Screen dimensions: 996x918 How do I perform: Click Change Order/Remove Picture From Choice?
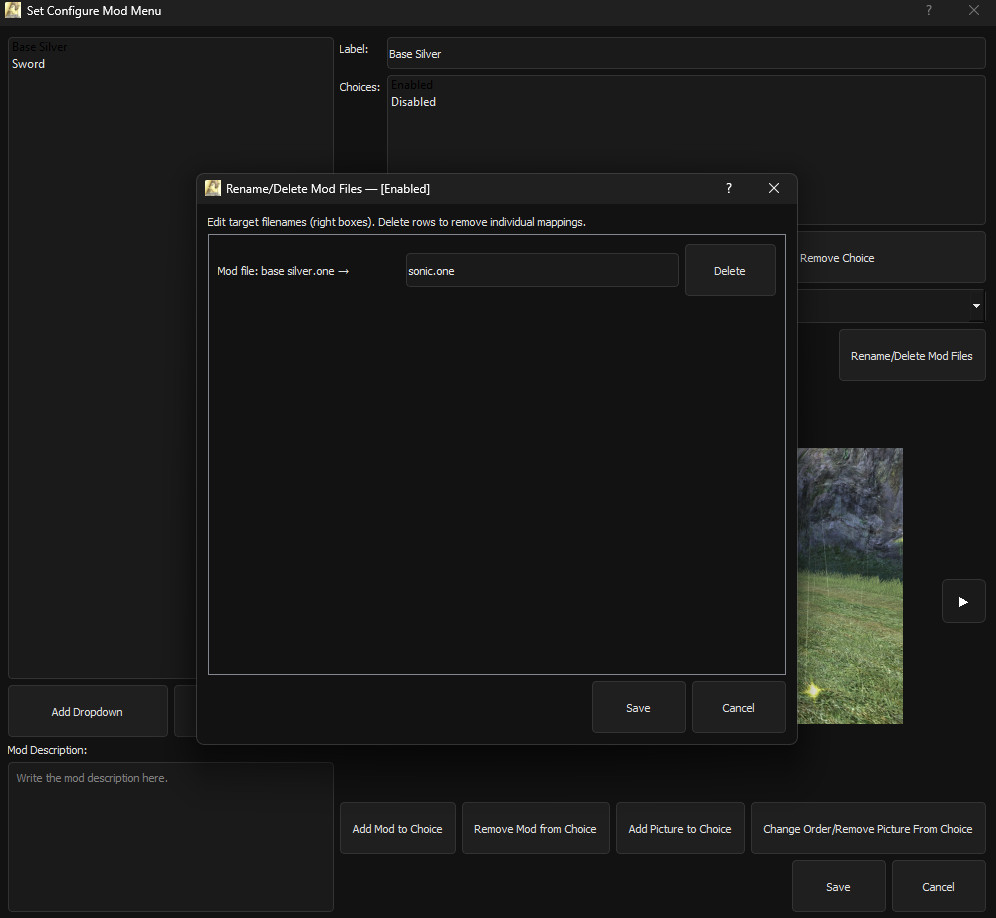pos(868,828)
